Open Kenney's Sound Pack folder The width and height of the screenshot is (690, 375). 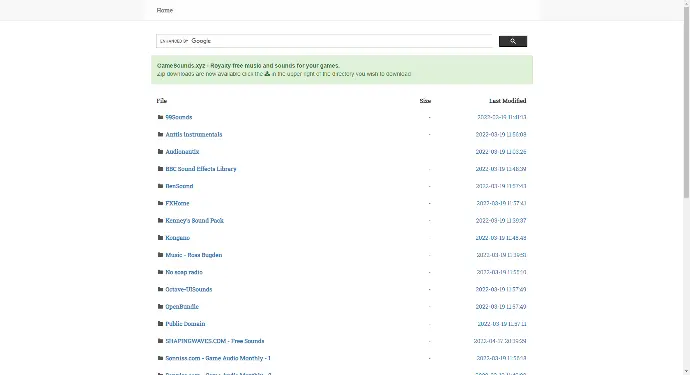tap(195, 220)
